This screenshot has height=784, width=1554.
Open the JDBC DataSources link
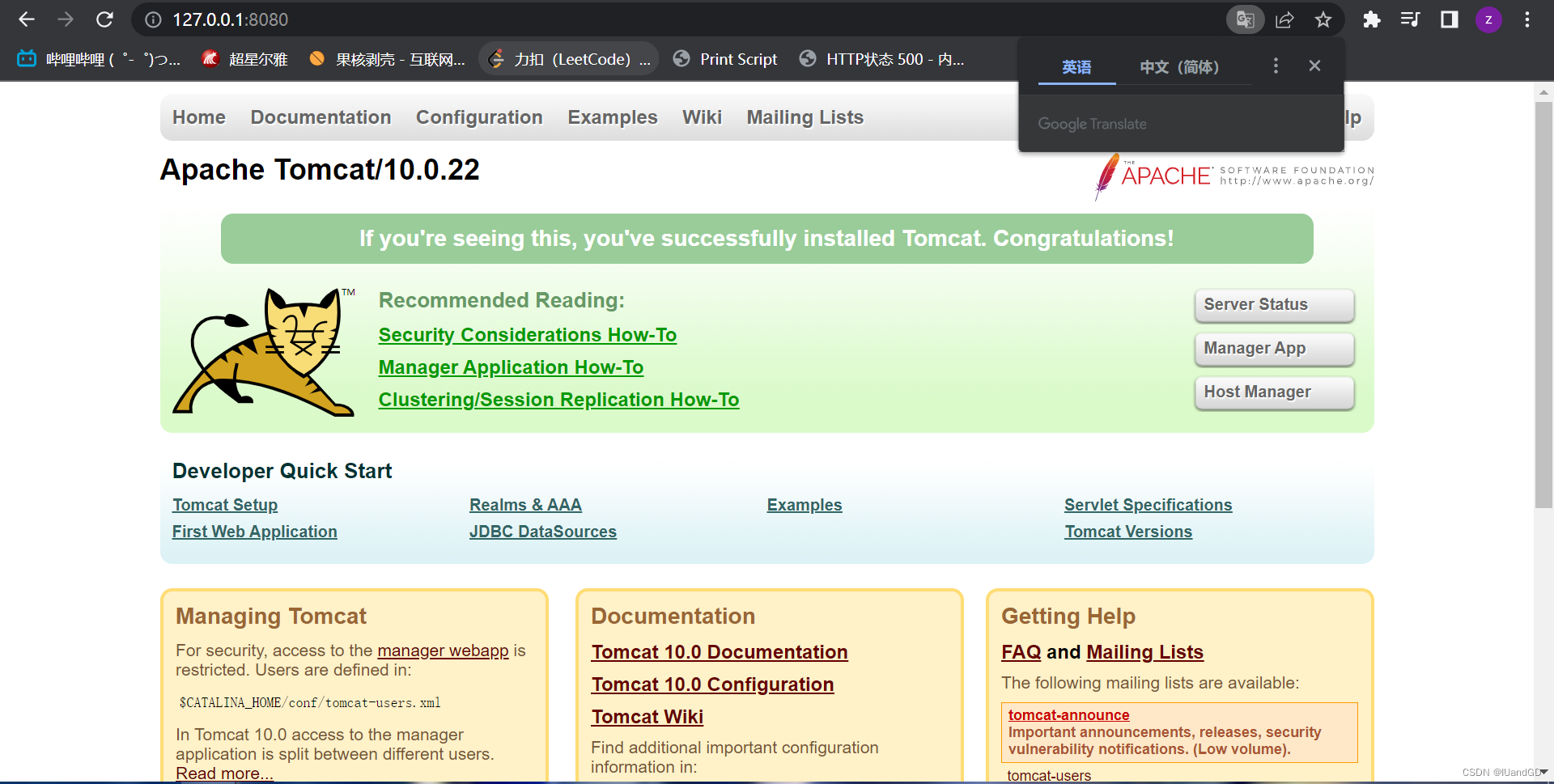[x=543, y=532]
